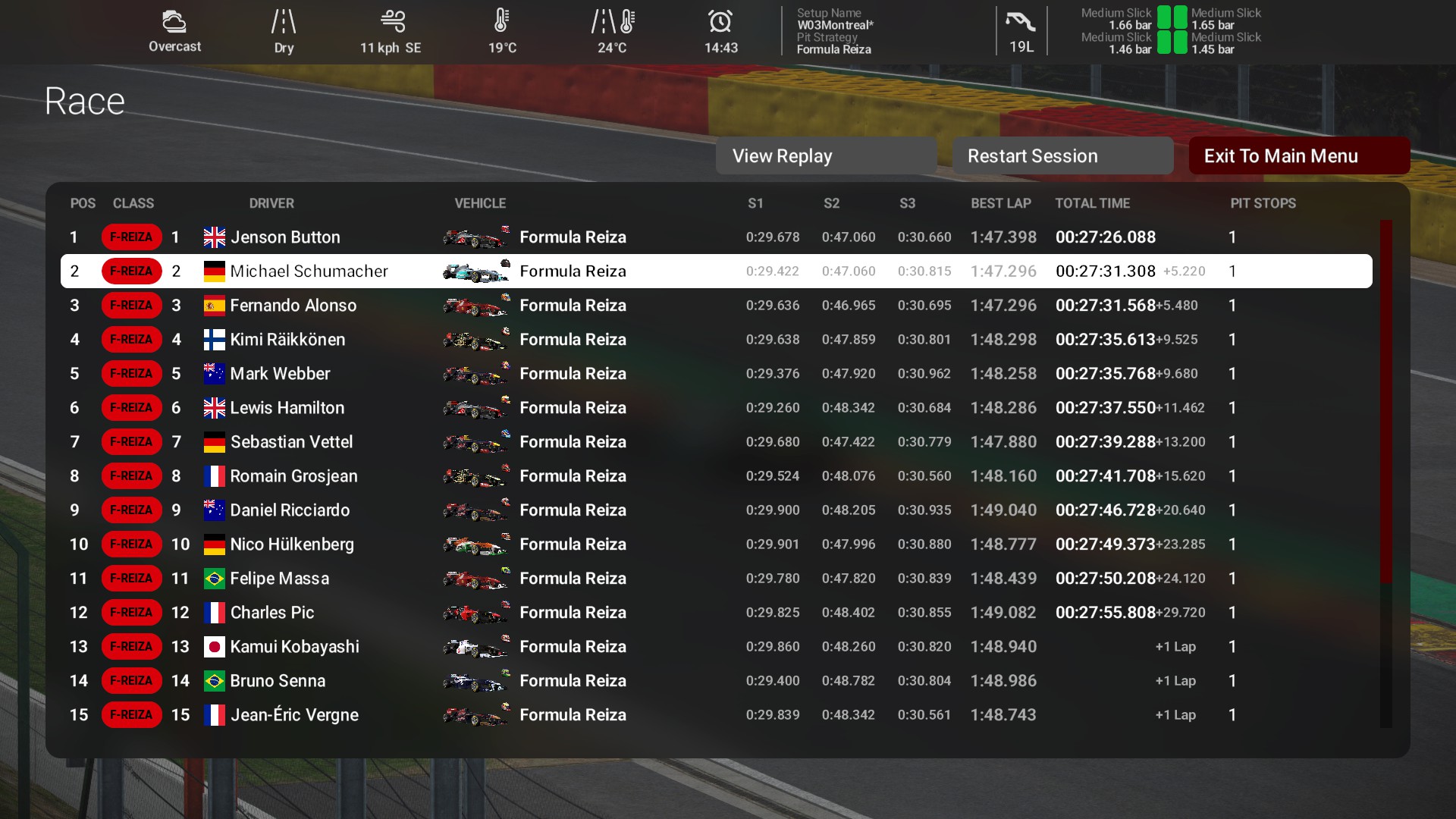Click Jenson Button's UK flag icon
The image size is (1456, 819).
click(x=215, y=237)
